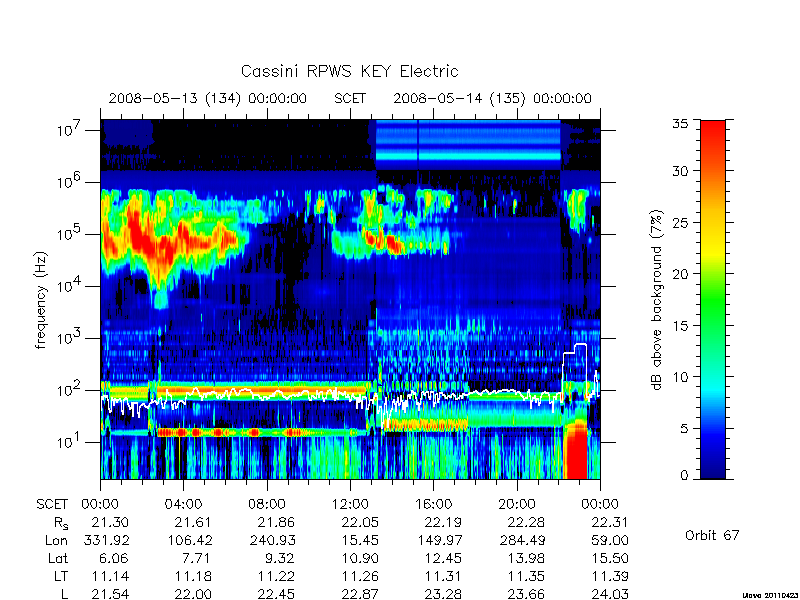Click the "04:00" time tick label
The image size is (800, 600).
(183, 505)
